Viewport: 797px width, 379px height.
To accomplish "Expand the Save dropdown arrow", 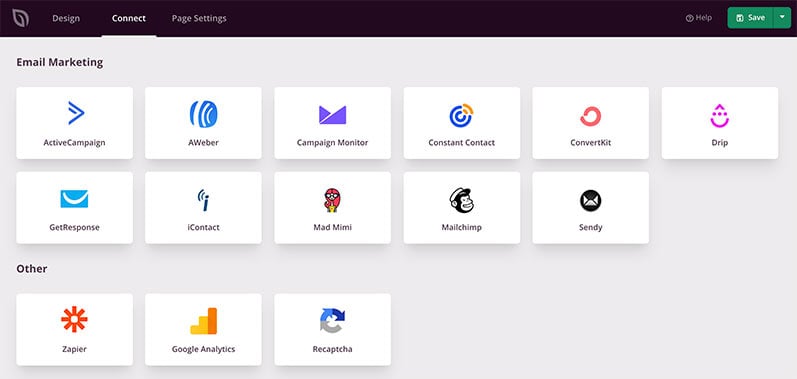I will pos(782,18).
